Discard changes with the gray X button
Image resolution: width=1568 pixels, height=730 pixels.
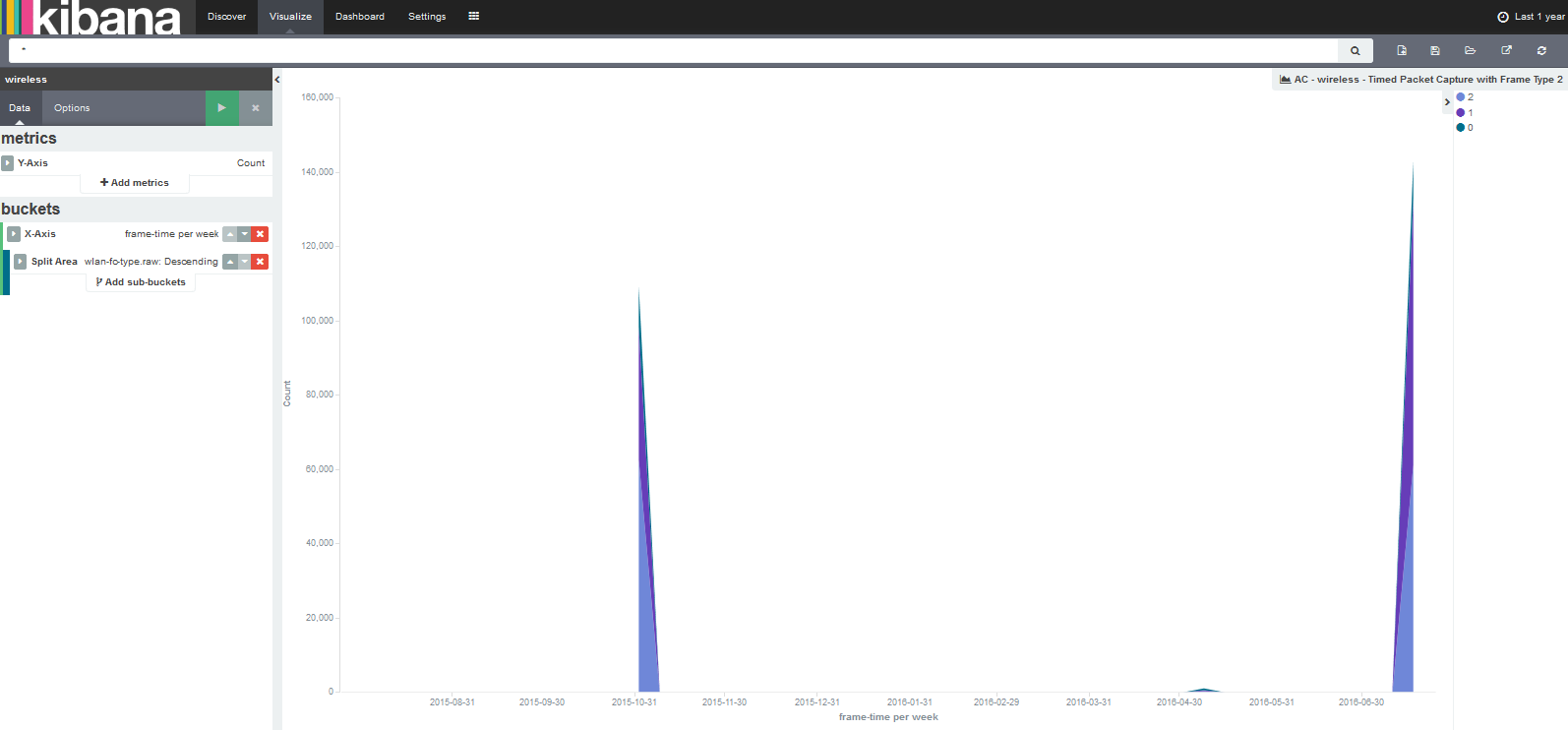click(x=256, y=108)
